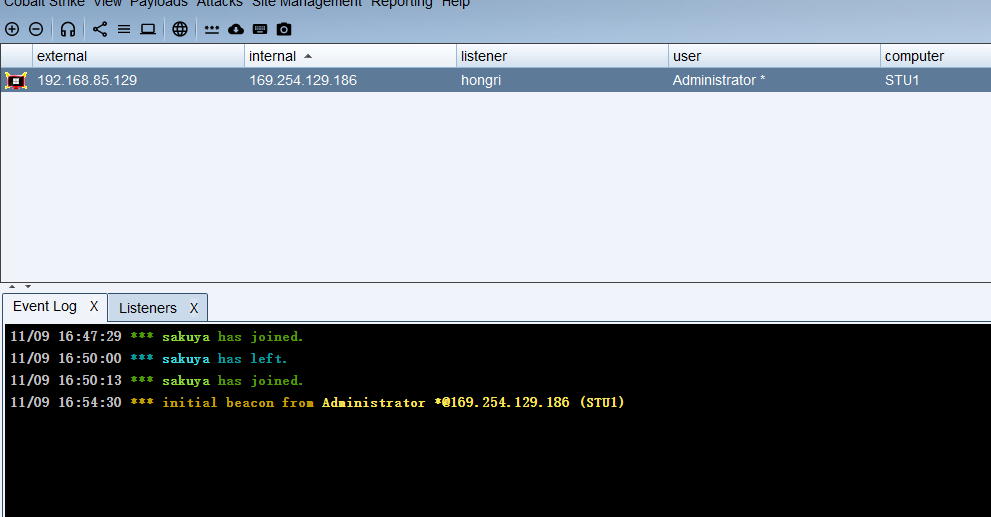Image resolution: width=991 pixels, height=517 pixels.
Task: Close the Listeners tab
Action: point(194,308)
